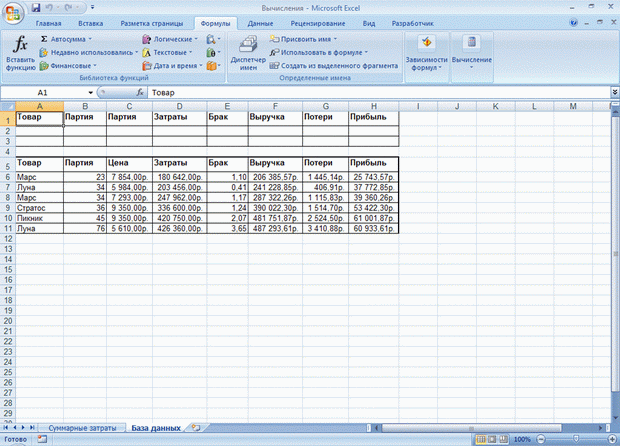This screenshot has height=446, width=620.
Task: Open the Разработчик tab
Action: click(x=413, y=23)
